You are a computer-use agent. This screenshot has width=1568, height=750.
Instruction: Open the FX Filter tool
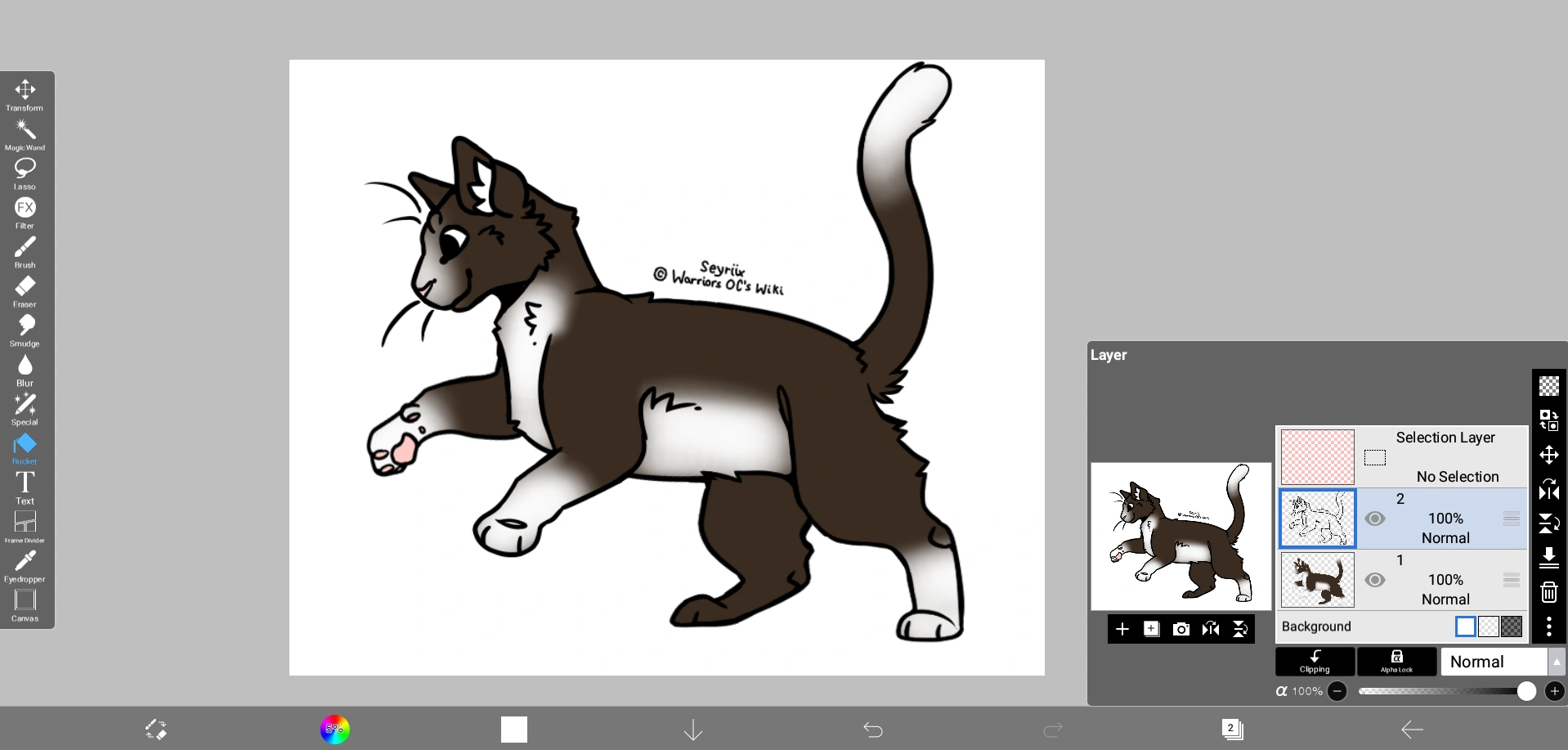pos(25,213)
